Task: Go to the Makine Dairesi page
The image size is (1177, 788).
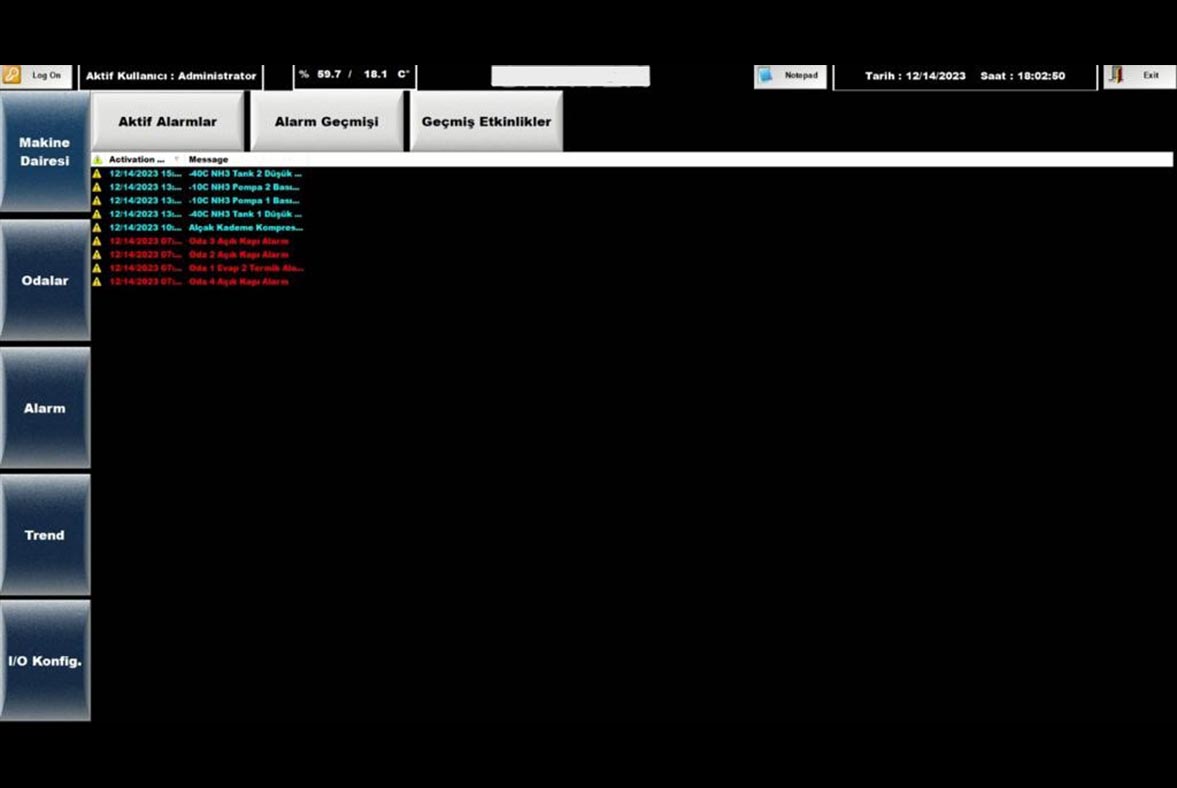Action: click(x=45, y=152)
